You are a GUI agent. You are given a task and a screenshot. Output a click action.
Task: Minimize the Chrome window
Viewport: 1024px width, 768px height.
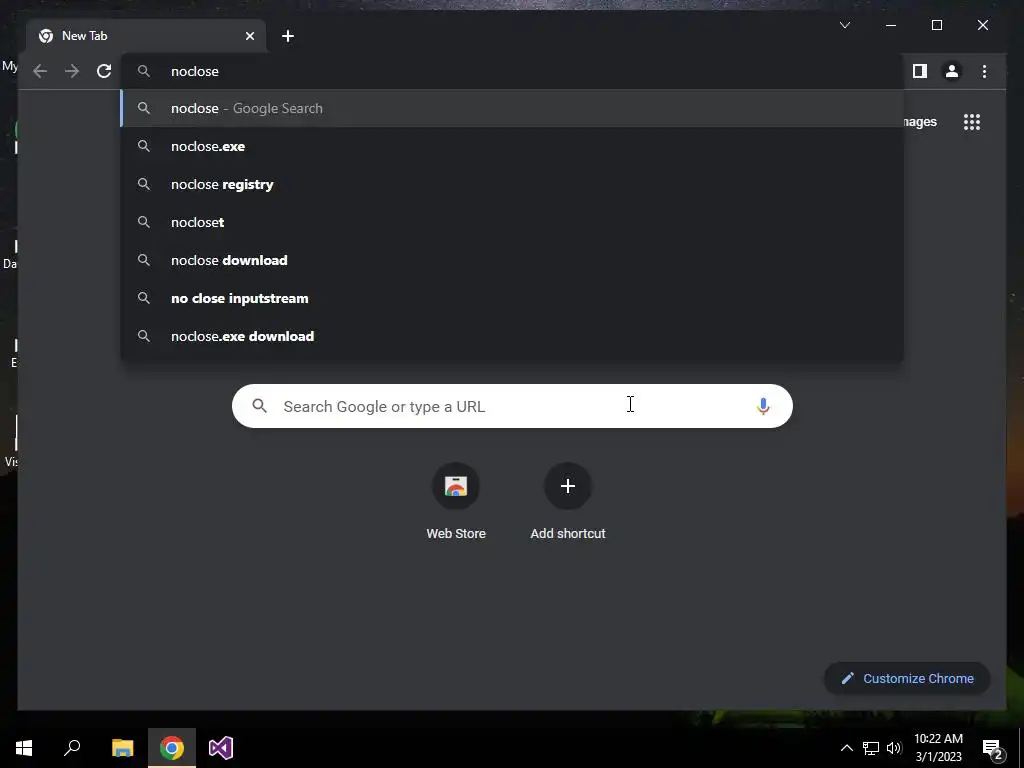891,25
